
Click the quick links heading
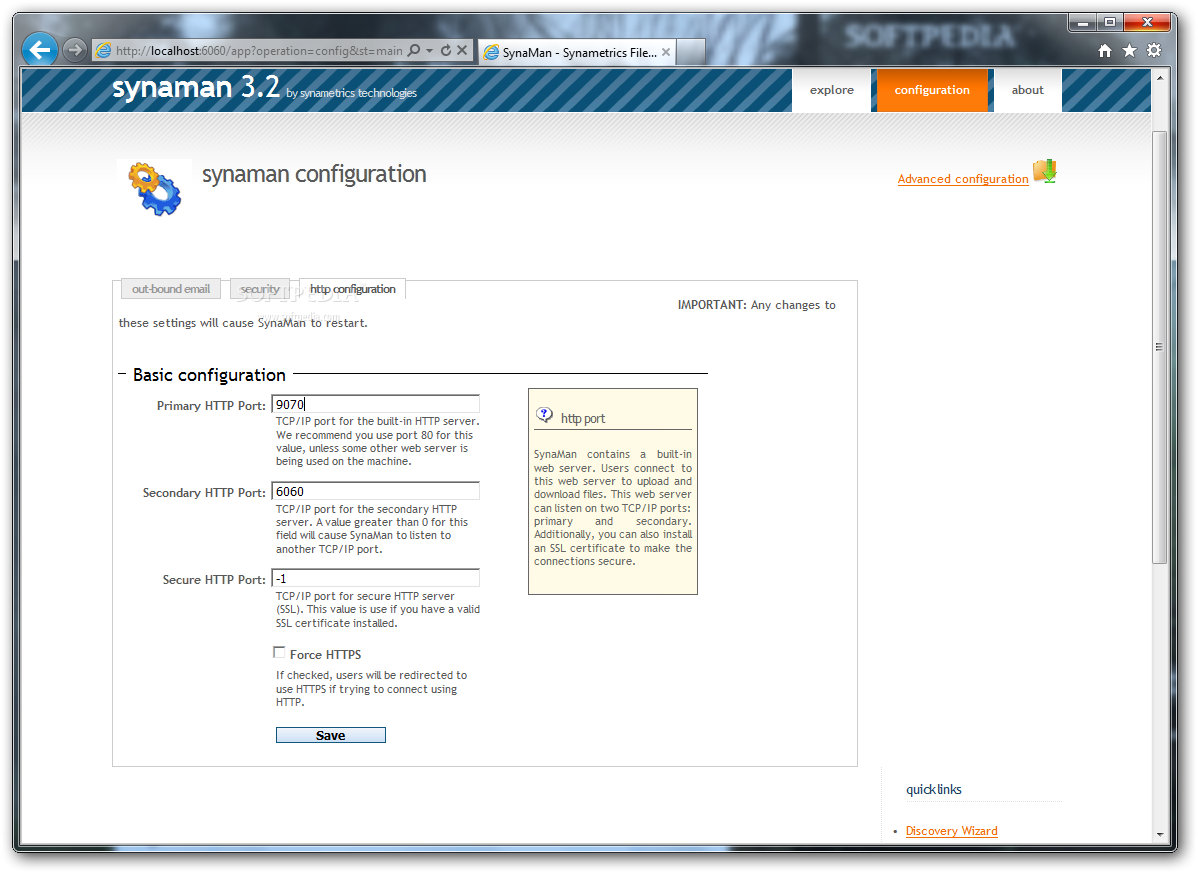click(x=934, y=790)
